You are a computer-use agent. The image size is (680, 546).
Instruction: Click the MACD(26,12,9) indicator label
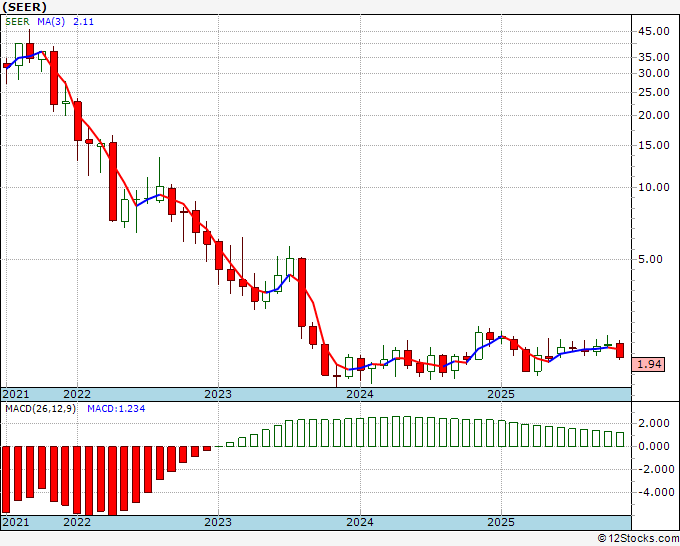pos(40,409)
